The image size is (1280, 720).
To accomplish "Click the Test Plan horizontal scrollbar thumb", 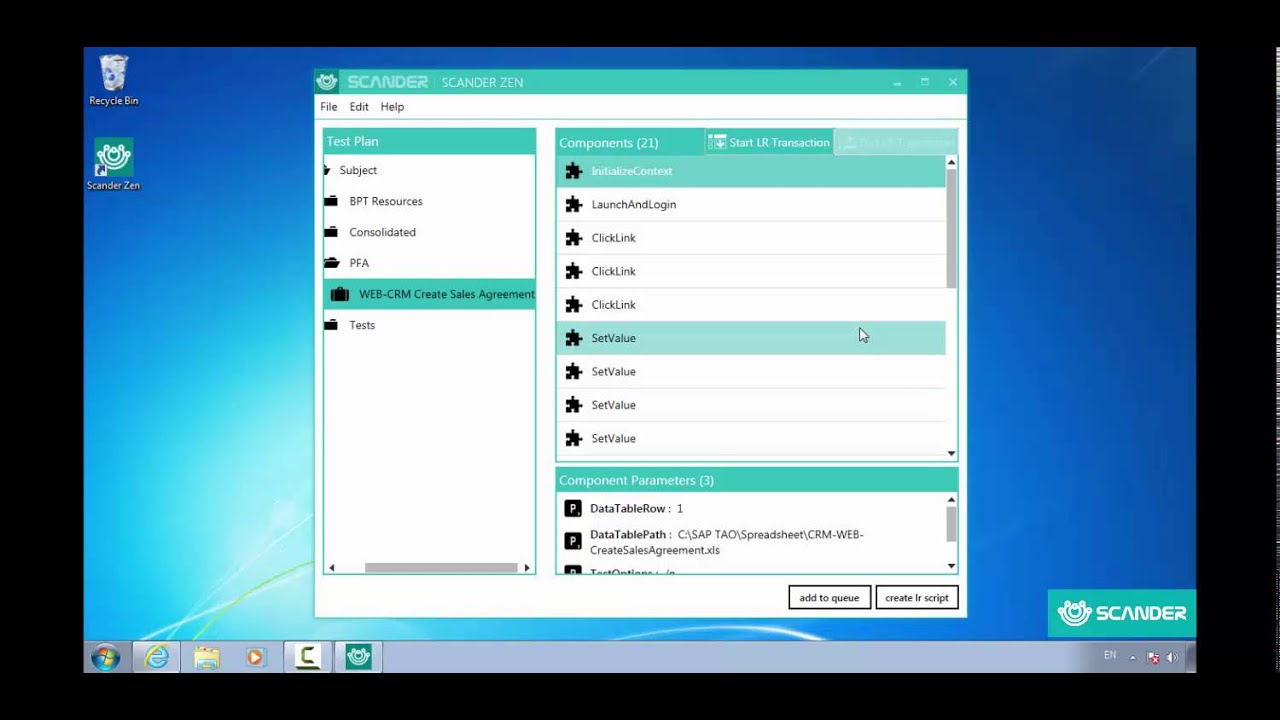I will click(x=441, y=568).
